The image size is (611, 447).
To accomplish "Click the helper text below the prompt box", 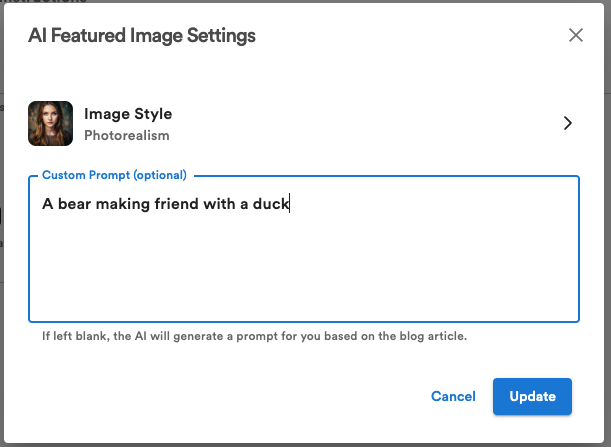I will click(254, 336).
